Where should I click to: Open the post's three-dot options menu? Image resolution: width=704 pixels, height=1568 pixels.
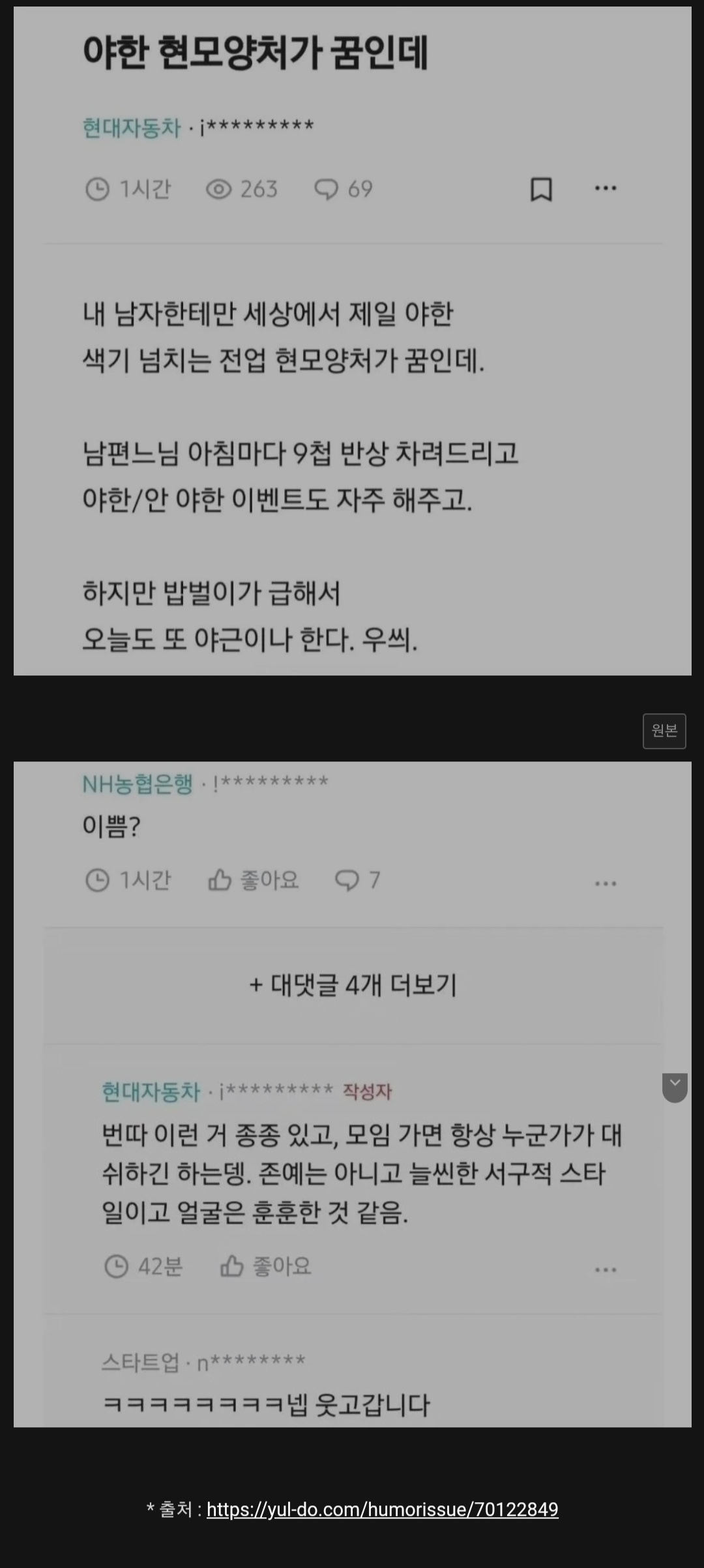606,188
